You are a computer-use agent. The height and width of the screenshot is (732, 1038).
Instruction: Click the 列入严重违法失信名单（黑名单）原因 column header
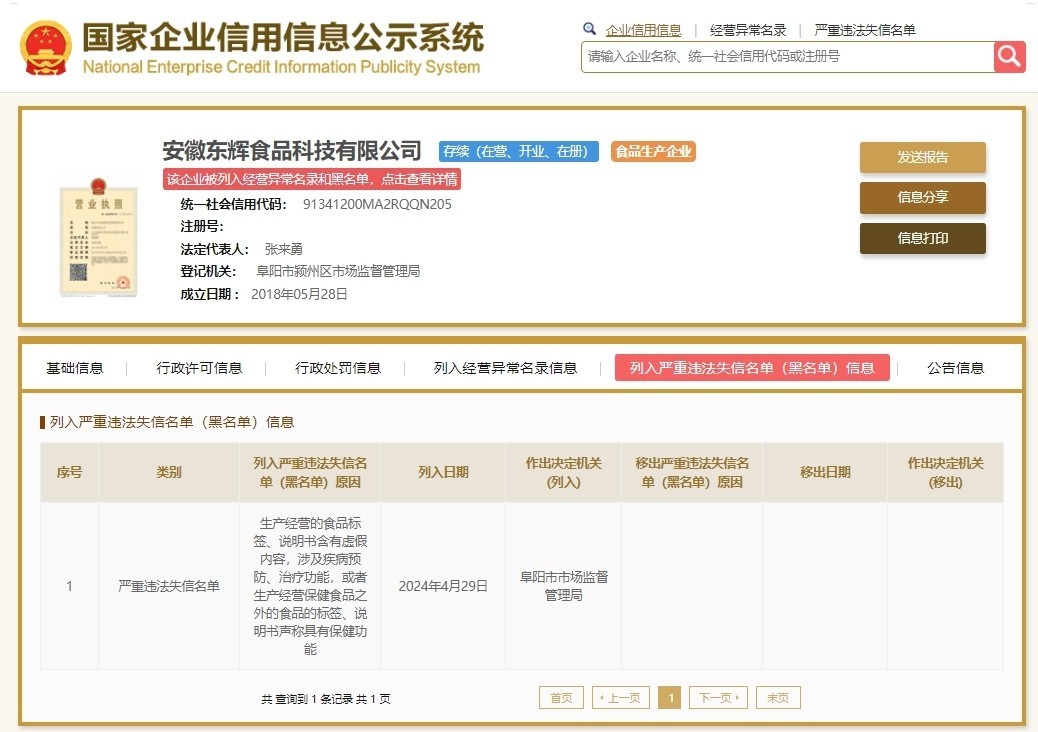tap(310, 472)
